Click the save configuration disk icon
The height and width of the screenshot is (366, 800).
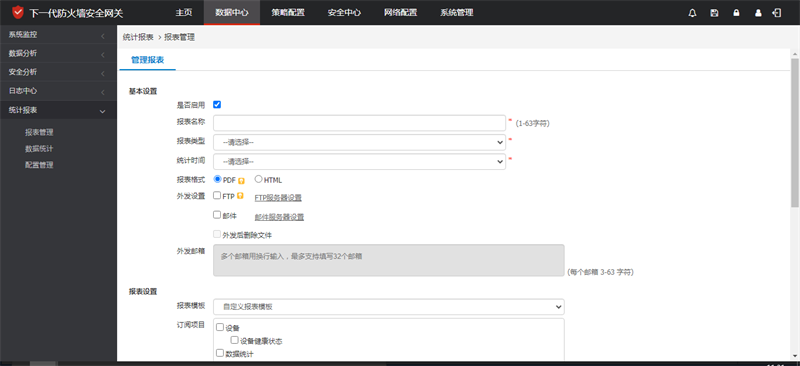click(x=714, y=13)
